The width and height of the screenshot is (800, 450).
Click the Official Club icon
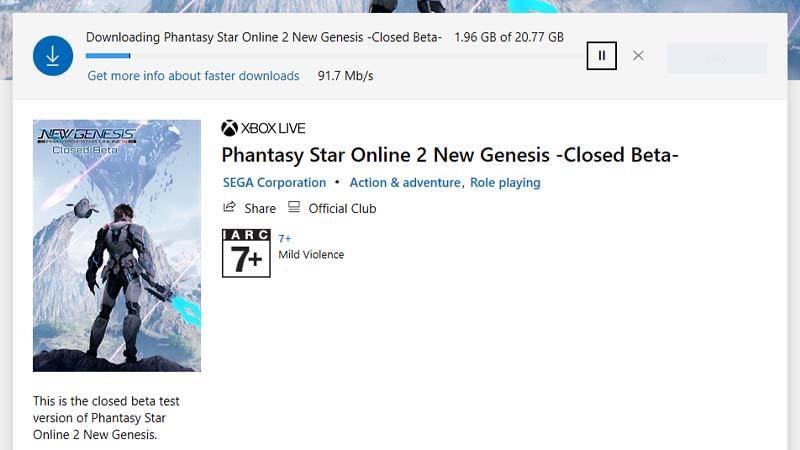[x=294, y=208]
